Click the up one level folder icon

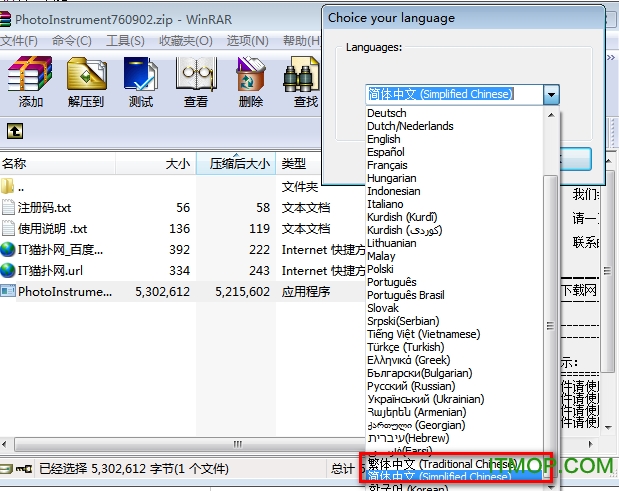coord(15,131)
